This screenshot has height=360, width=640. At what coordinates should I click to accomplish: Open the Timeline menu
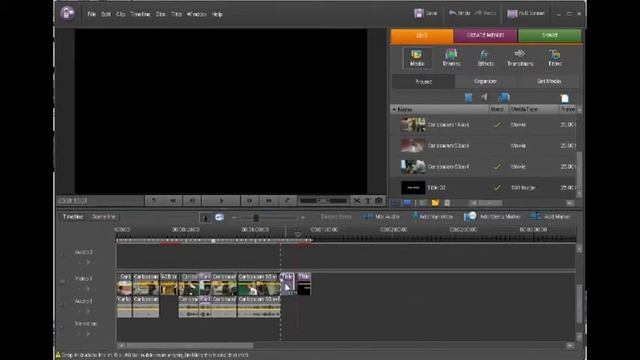tap(140, 14)
